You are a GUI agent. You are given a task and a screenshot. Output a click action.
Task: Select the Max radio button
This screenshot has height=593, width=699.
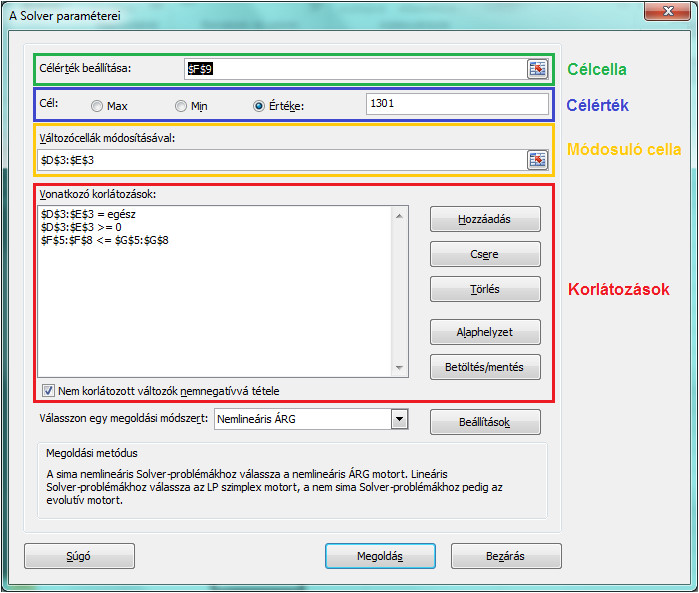[x=96, y=106]
